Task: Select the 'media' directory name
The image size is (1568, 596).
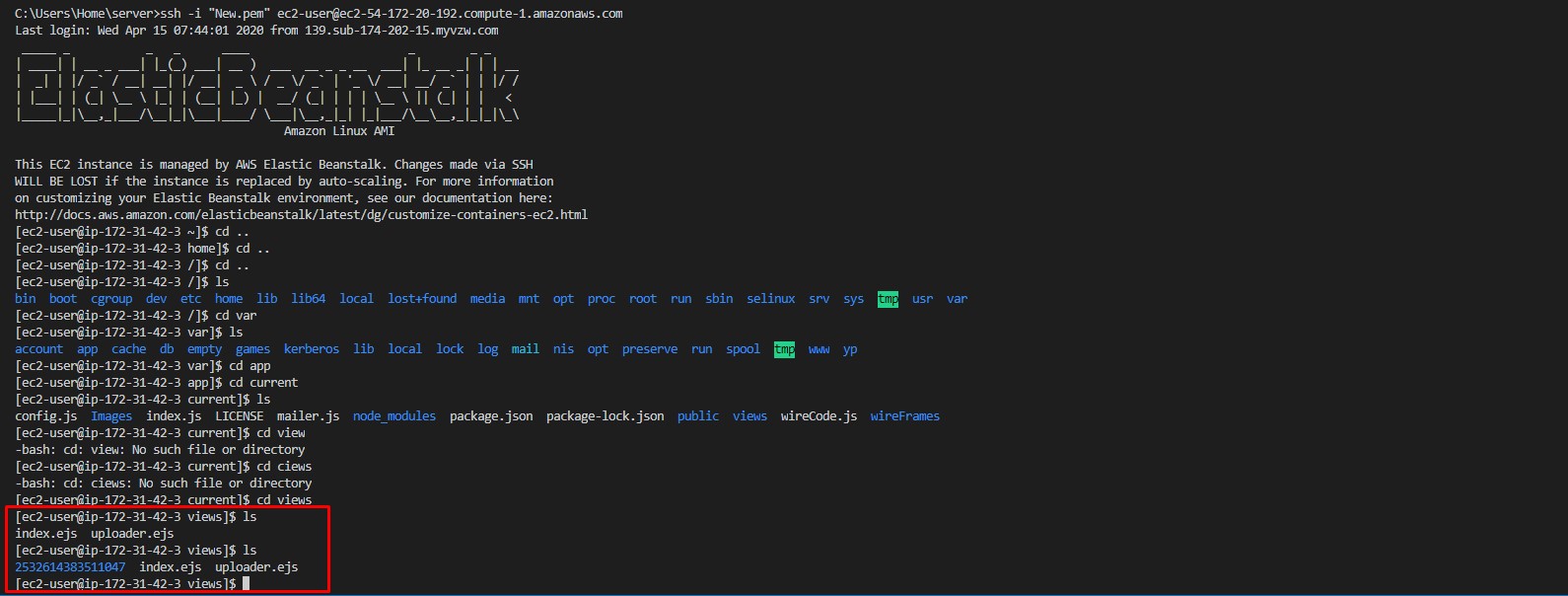Action: click(x=487, y=299)
